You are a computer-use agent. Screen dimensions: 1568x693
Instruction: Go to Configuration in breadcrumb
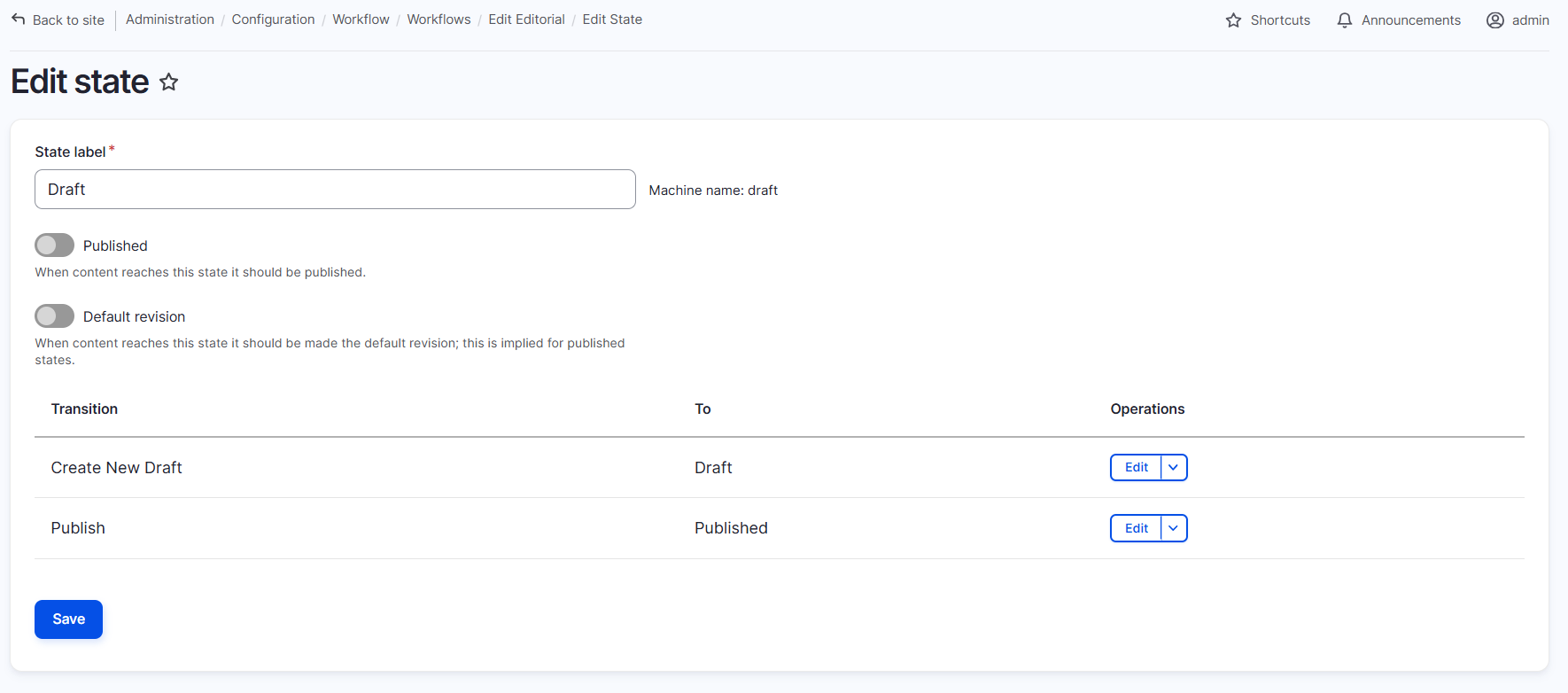[x=273, y=19]
